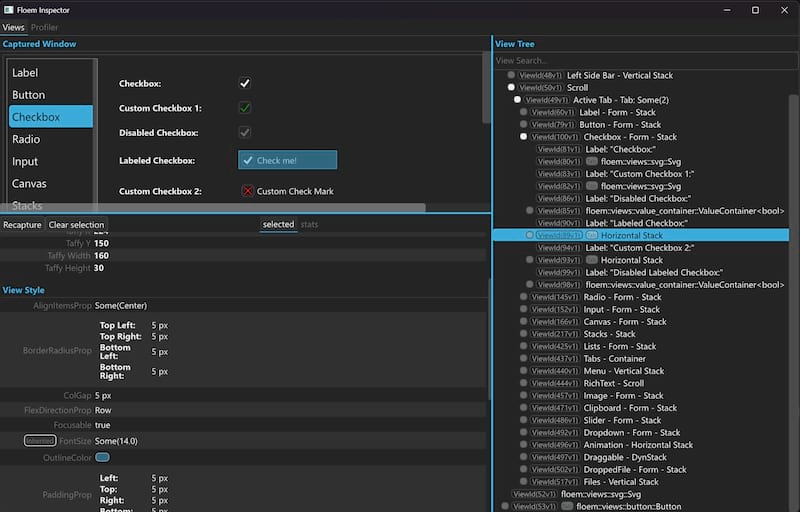Open the stats tab
This screenshot has height=512, width=800.
pyautogui.click(x=309, y=225)
